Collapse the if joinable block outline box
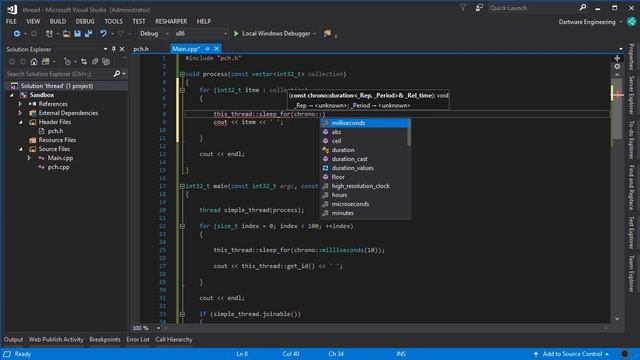Viewport: 640px width, 360px height. pos(182,314)
